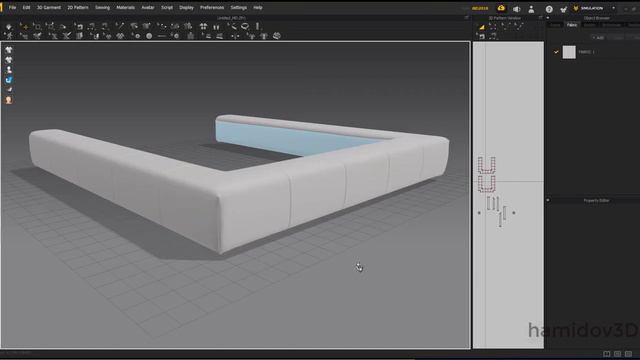Click the second garment display icon in 3D viewport
This screenshot has height=360, width=640.
point(9,60)
